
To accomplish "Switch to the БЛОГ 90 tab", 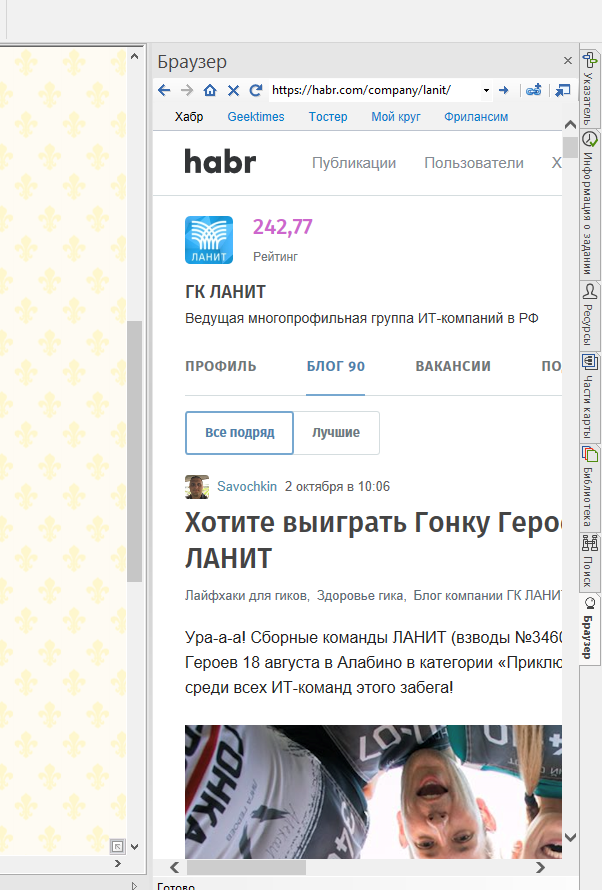I will [335, 366].
